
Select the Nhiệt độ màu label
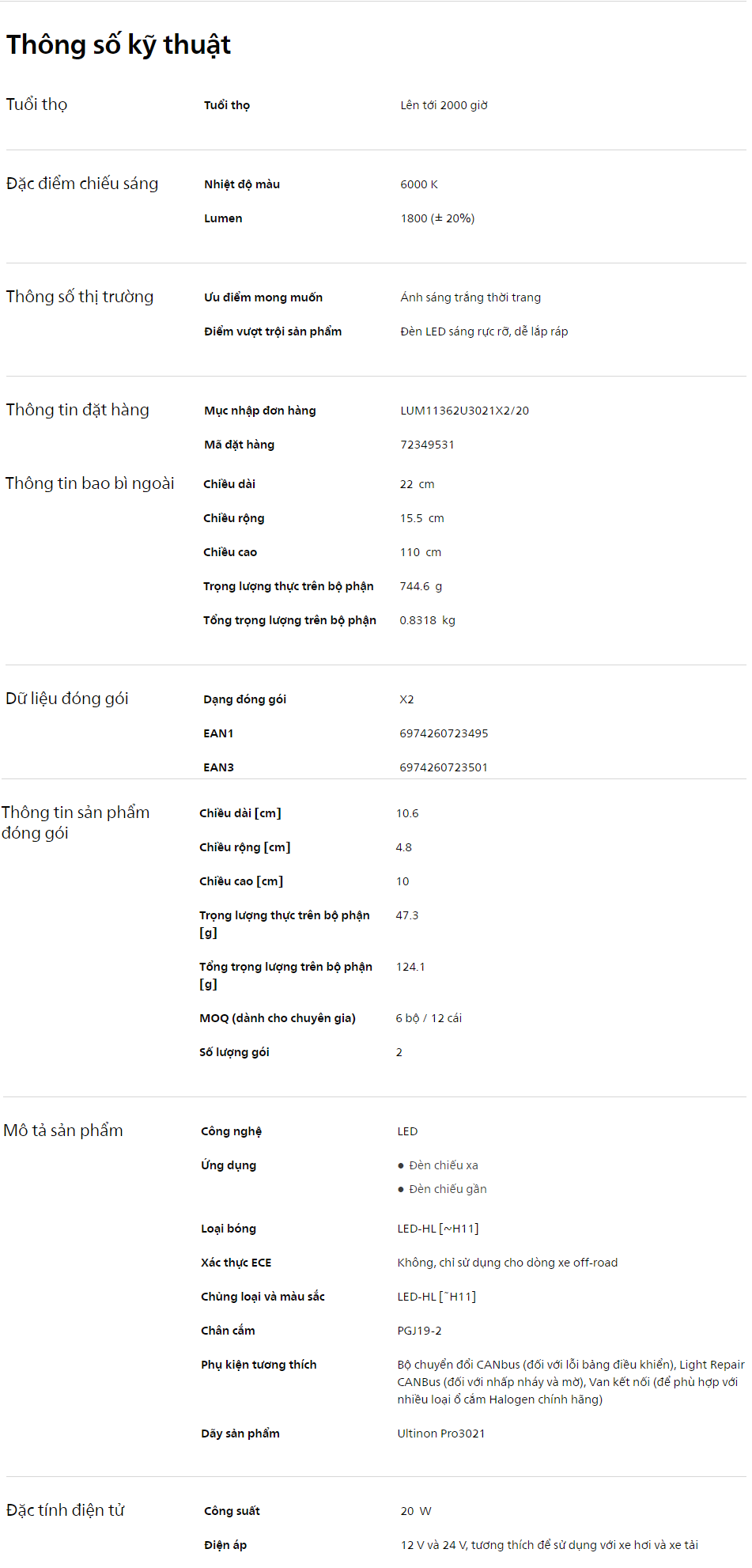pyautogui.click(x=242, y=184)
